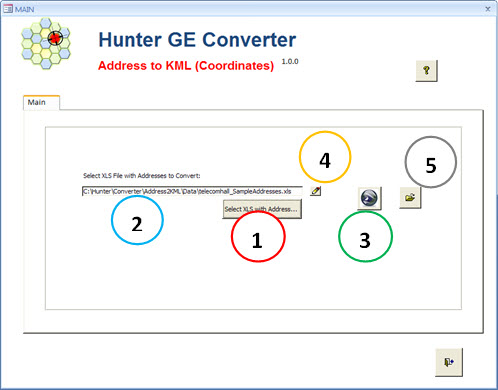
Task: Click the gray circle marked 5
Action: [431, 162]
